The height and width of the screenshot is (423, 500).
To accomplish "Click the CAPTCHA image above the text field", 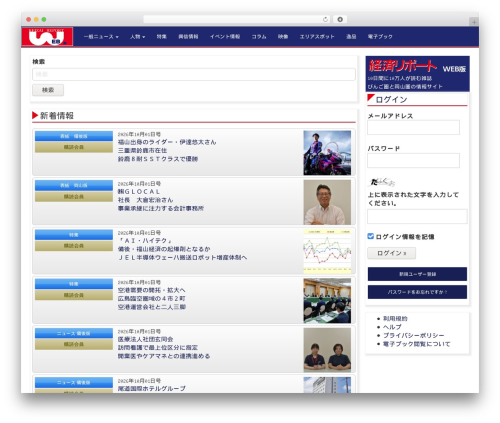I will pyautogui.click(x=382, y=182).
